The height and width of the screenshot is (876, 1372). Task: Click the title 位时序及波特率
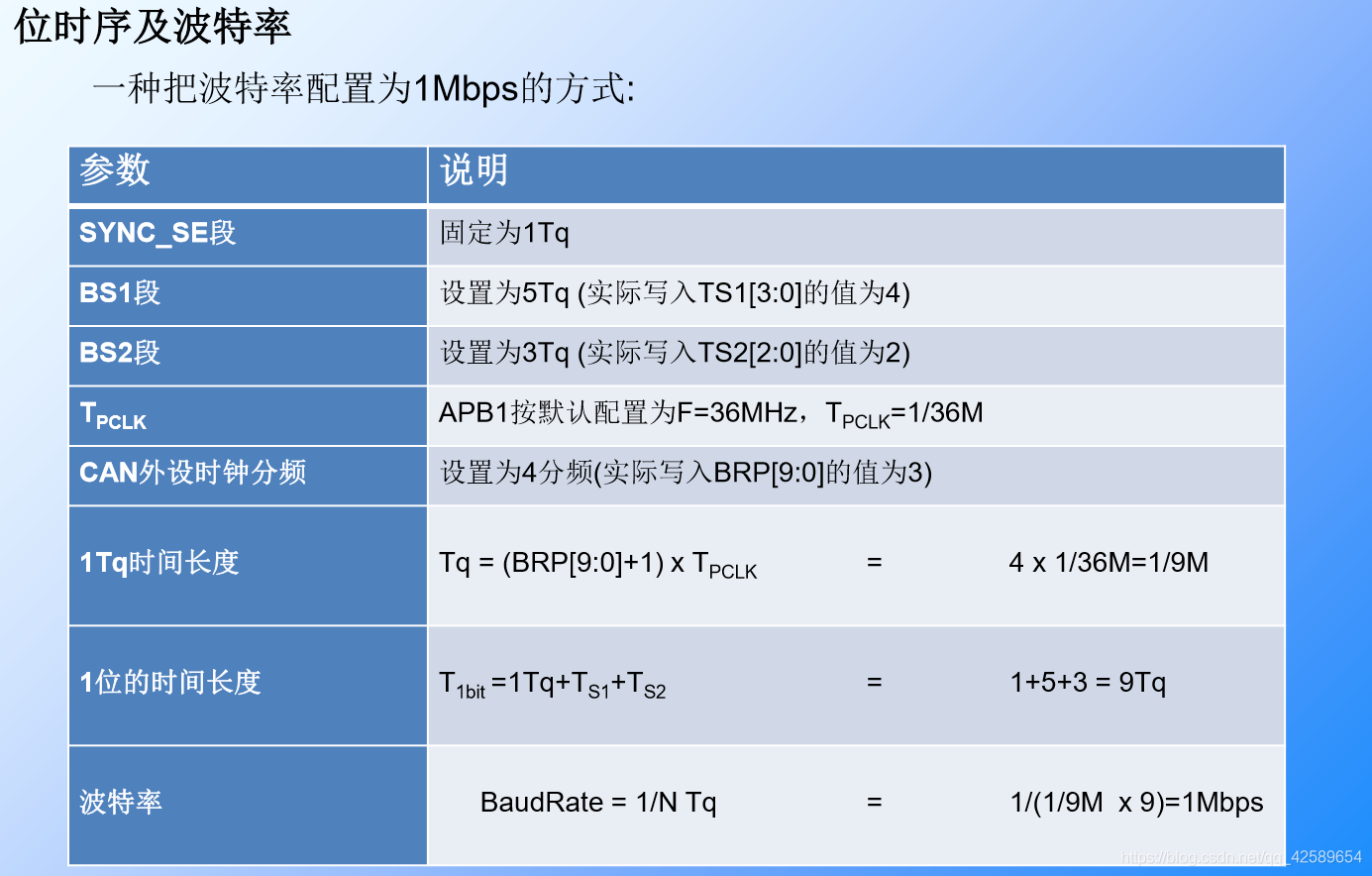click(x=153, y=26)
